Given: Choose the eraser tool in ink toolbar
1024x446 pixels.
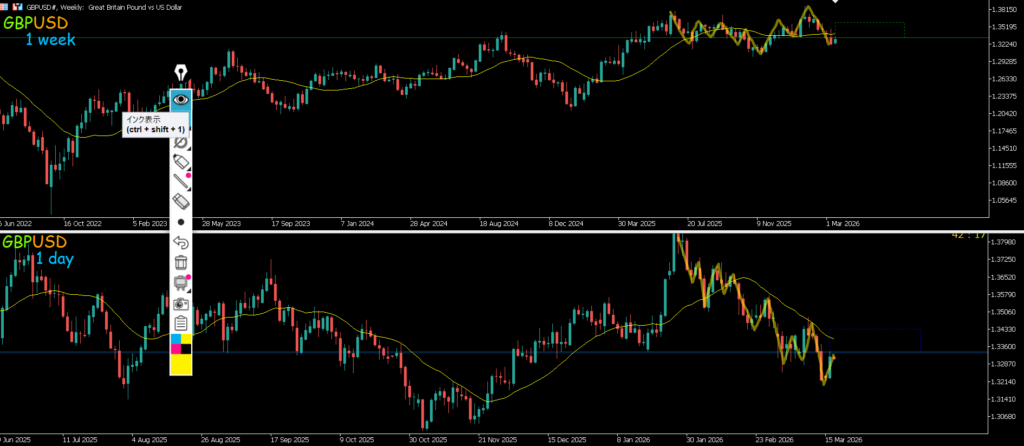Looking at the screenshot, I should point(181,202).
